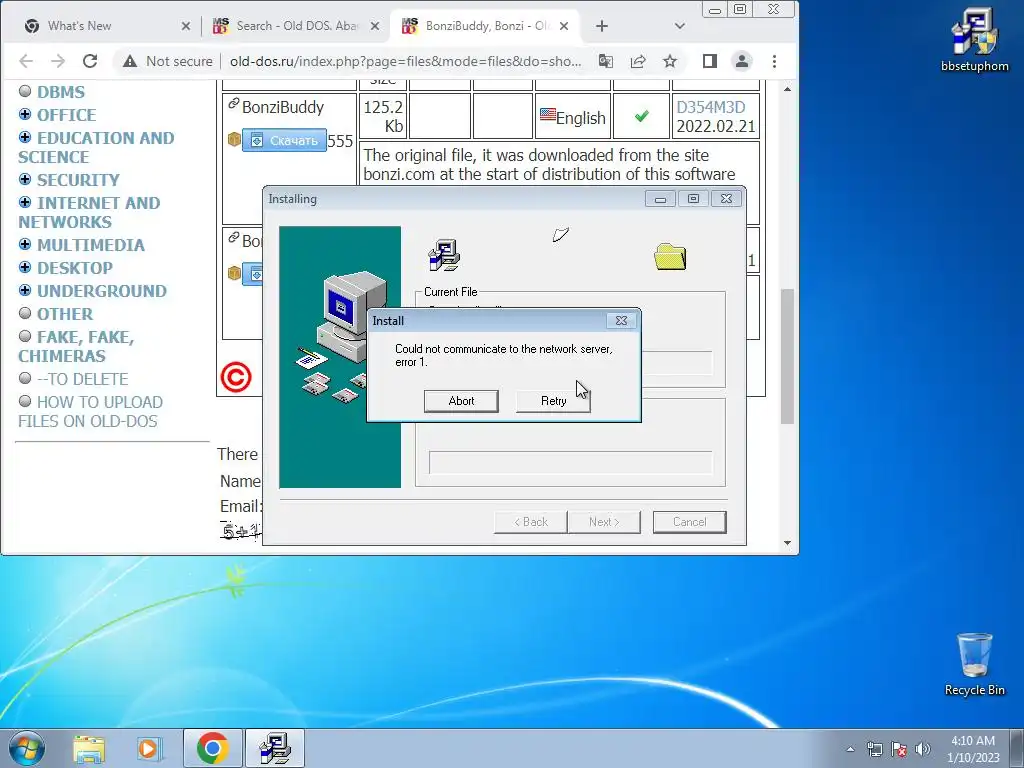Click the page scrollbar up arrow
The image size is (1024, 768).
tap(788, 89)
